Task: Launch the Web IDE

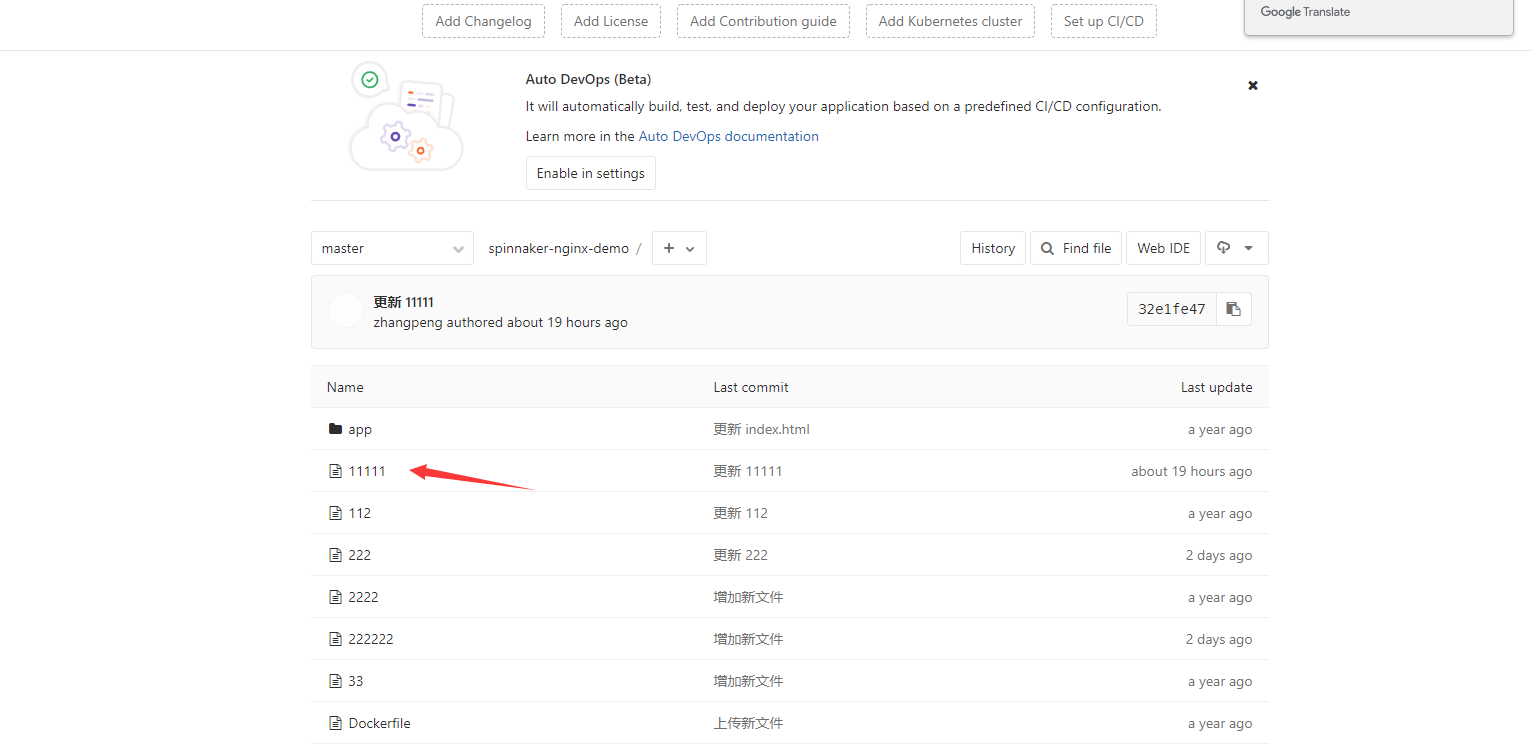Action: (1163, 248)
